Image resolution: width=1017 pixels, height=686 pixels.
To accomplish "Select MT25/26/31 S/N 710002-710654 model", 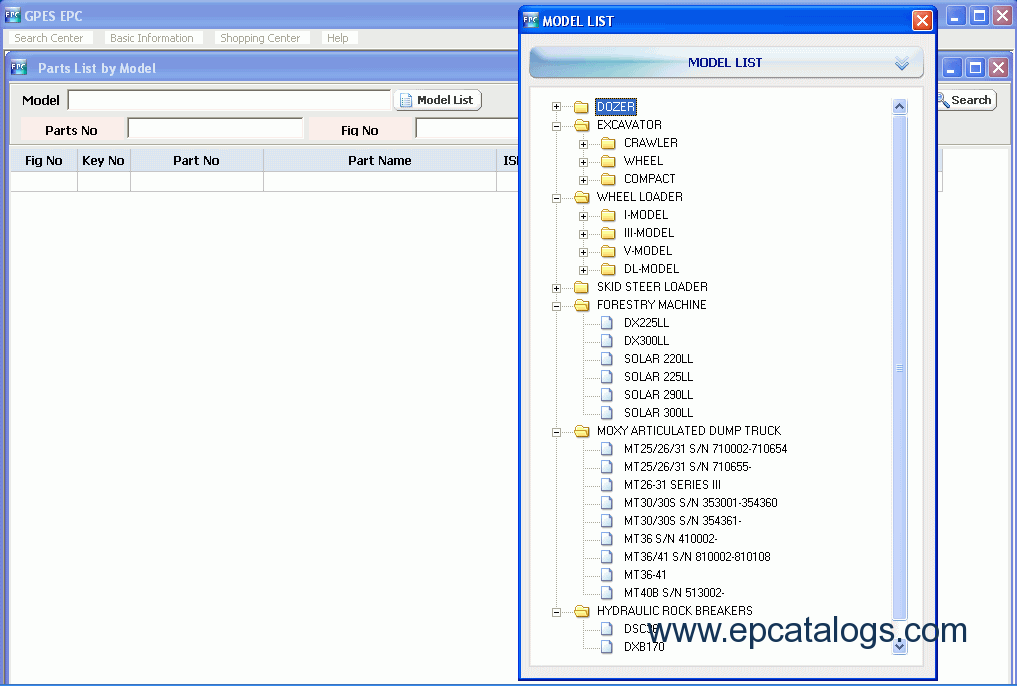I will coord(705,449).
